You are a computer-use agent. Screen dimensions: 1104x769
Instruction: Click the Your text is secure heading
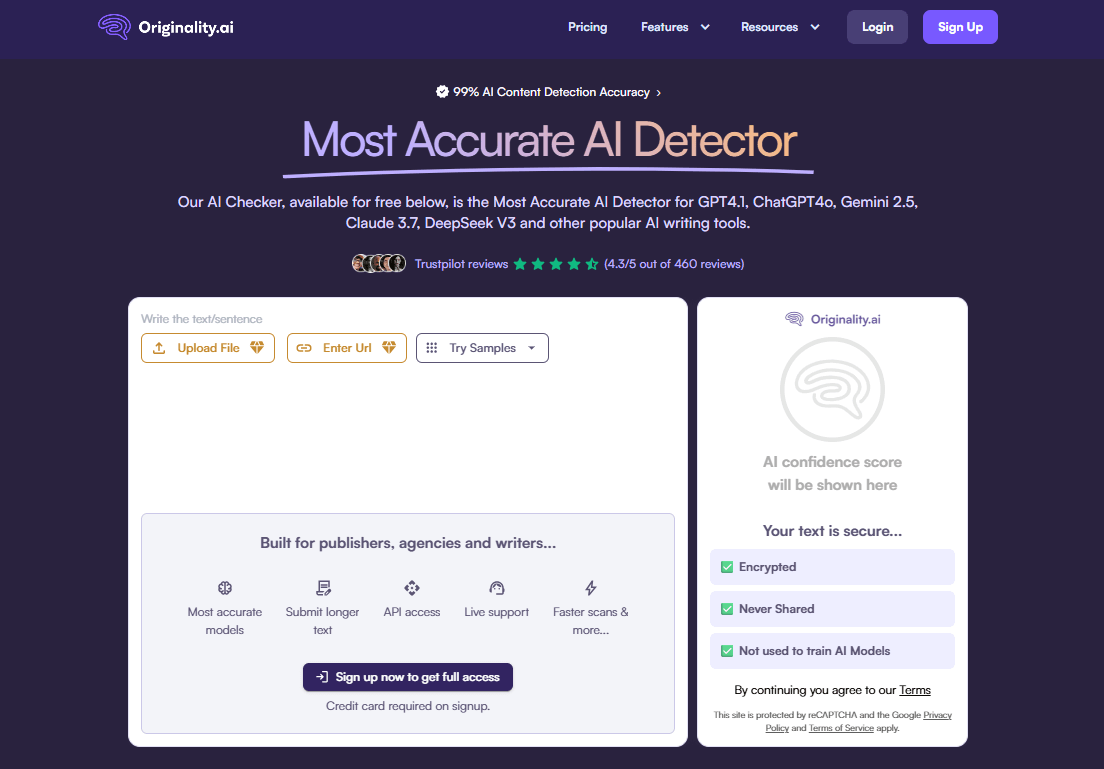[x=832, y=531]
